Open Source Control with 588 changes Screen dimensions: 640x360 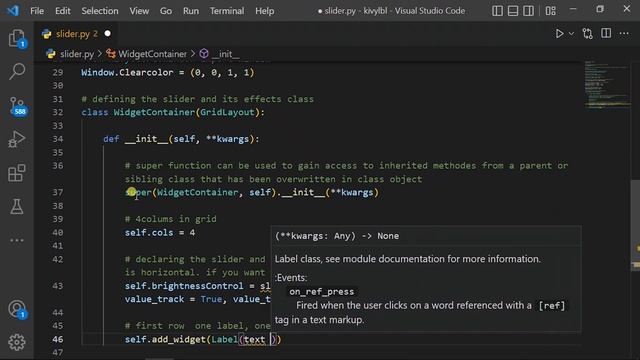click(x=17, y=106)
